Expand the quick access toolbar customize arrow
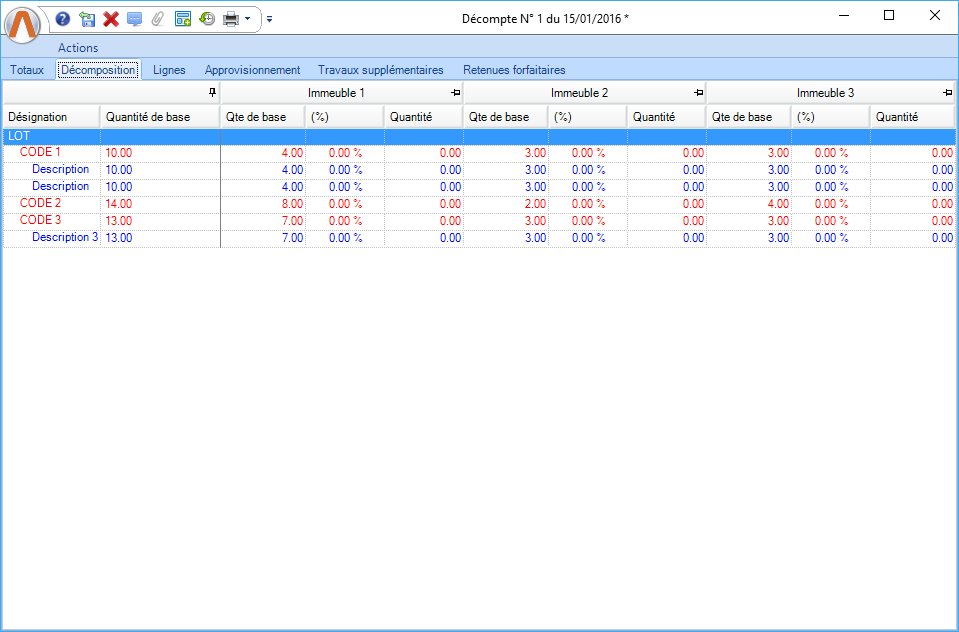The width and height of the screenshot is (959, 632). point(269,18)
